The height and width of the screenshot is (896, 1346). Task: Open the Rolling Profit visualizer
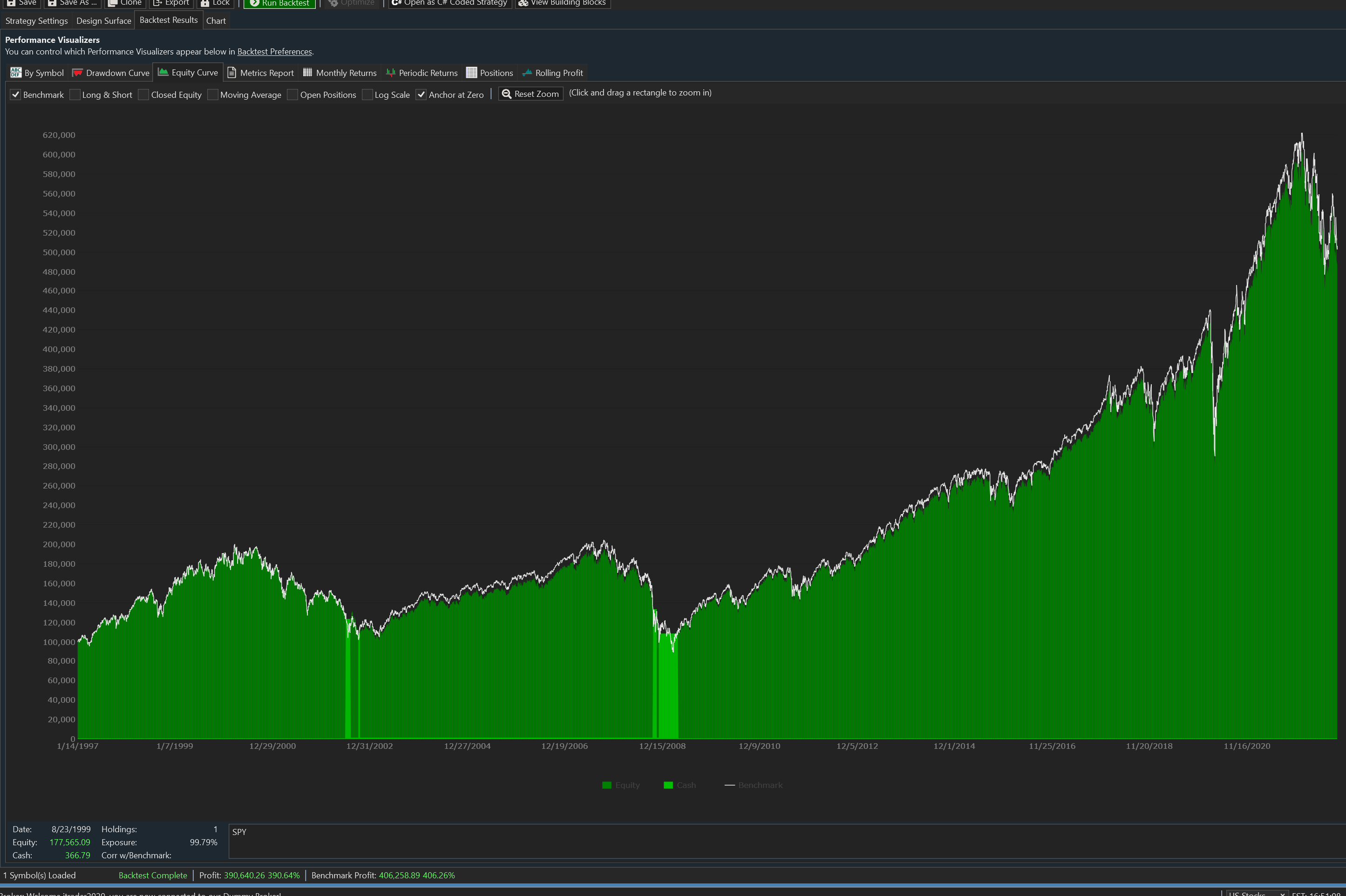tap(552, 73)
